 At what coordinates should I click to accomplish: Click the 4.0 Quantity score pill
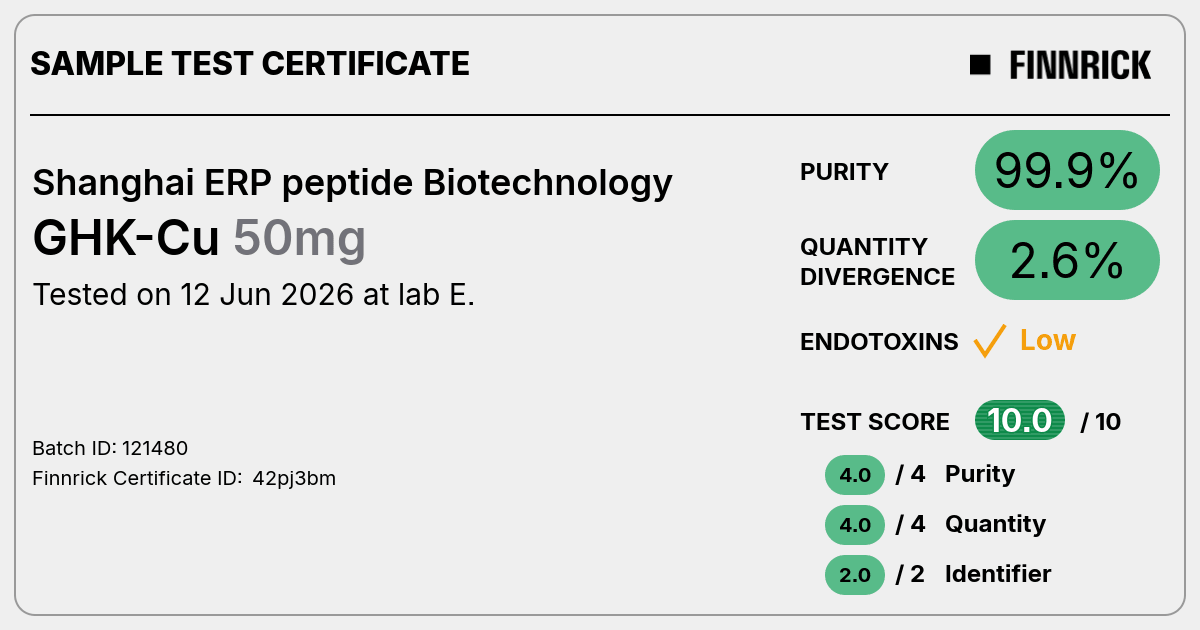(x=855, y=524)
